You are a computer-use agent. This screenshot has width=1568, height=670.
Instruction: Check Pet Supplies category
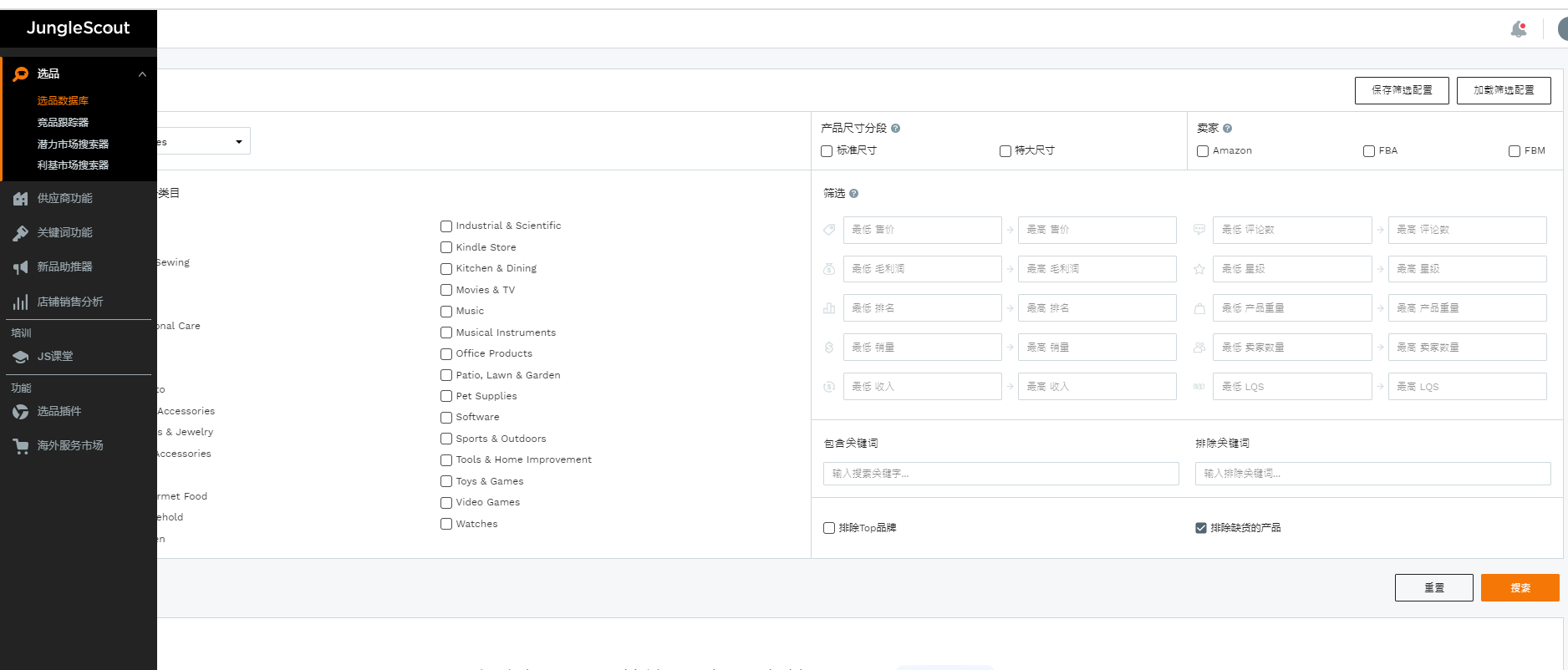446,397
